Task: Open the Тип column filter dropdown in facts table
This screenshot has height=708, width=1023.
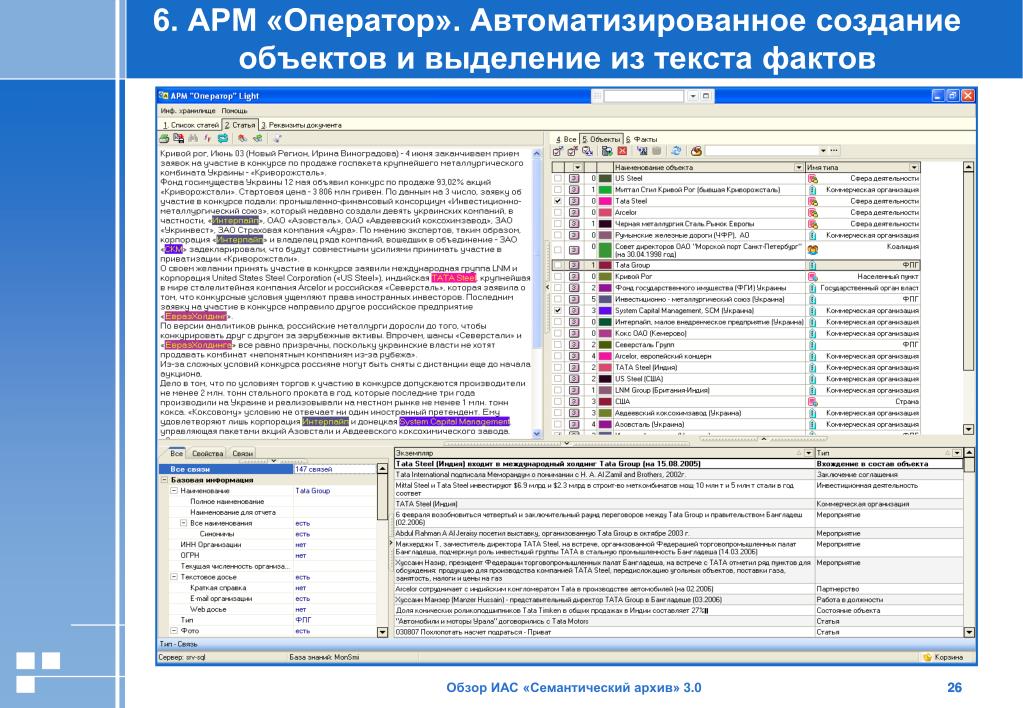Action: click(x=957, y=453)
